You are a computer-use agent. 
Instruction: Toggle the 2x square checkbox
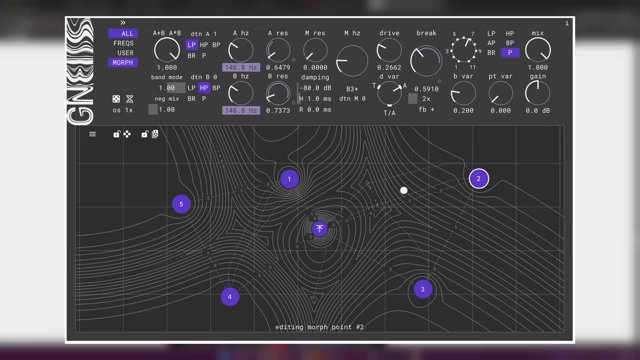(x=413, y=98)
